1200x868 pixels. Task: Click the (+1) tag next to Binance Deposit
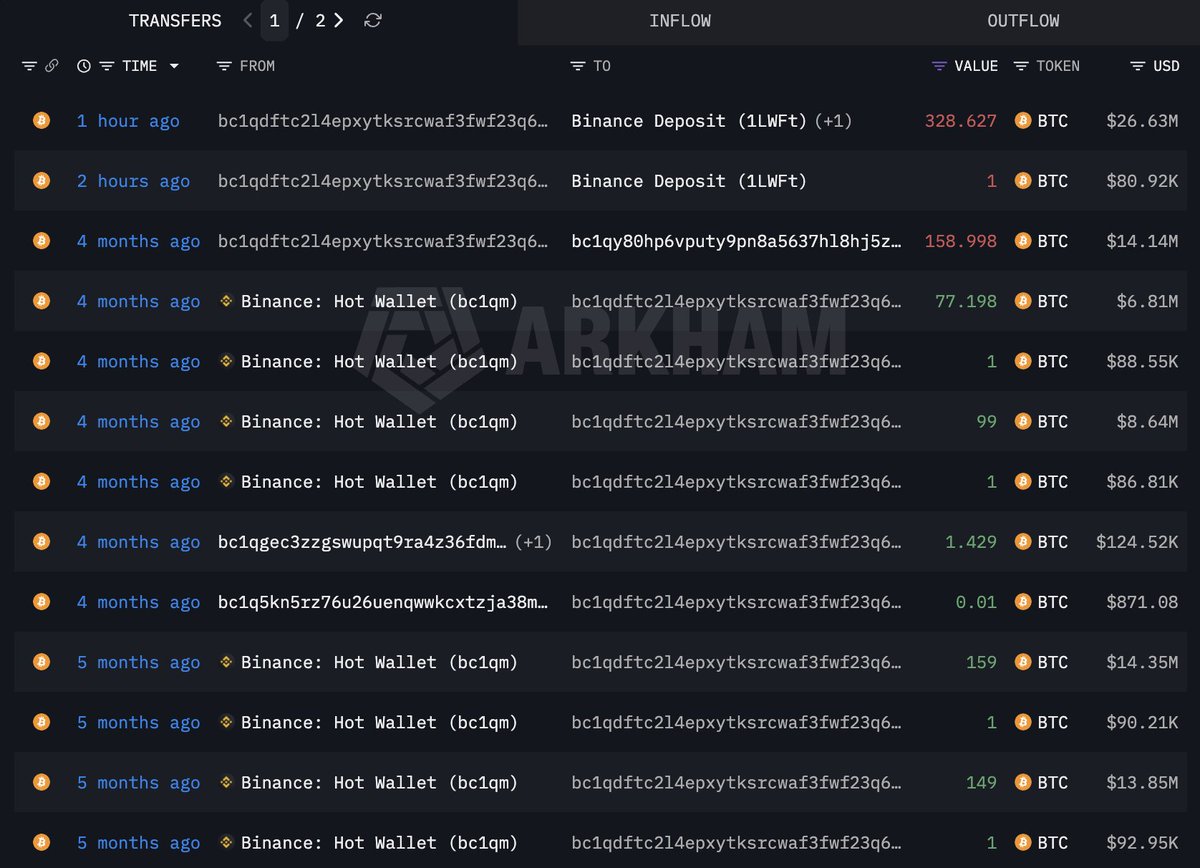(x=833, y=121)
